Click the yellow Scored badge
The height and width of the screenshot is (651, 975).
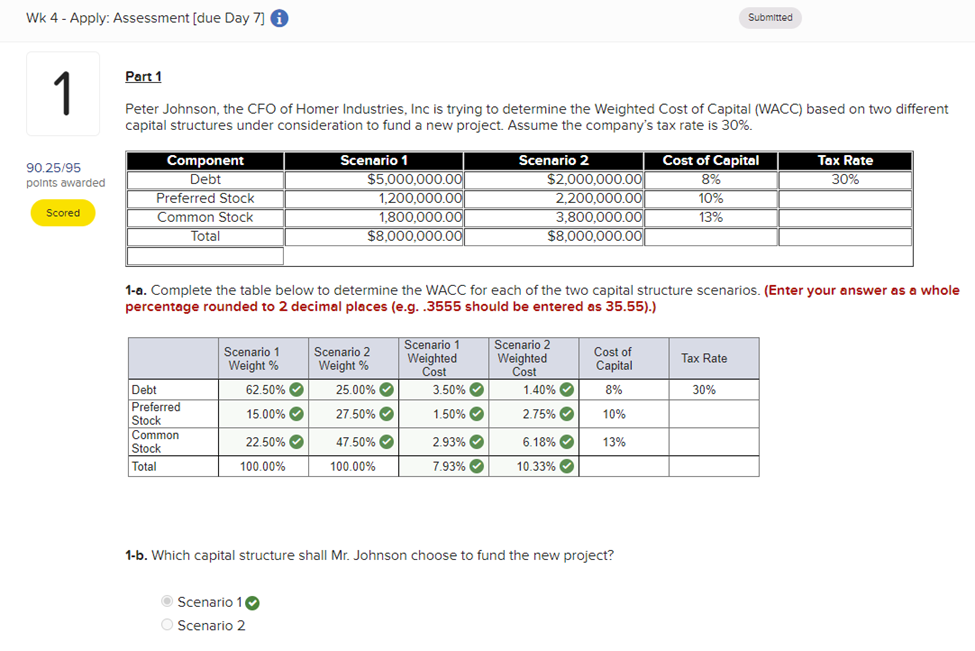tap(62, 213)
